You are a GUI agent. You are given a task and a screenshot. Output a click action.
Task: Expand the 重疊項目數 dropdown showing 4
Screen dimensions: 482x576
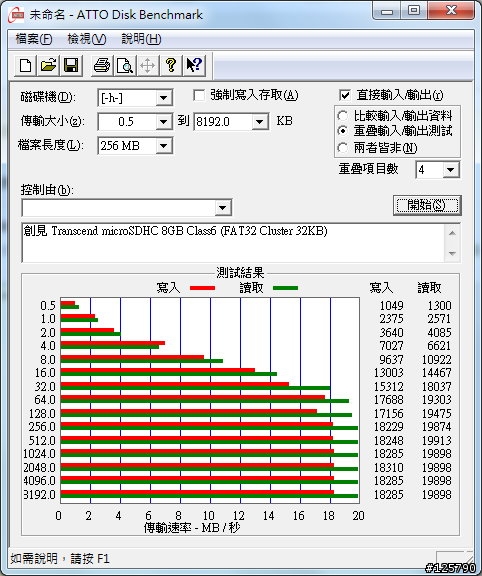pyautogui.click(x=451, y=170)
